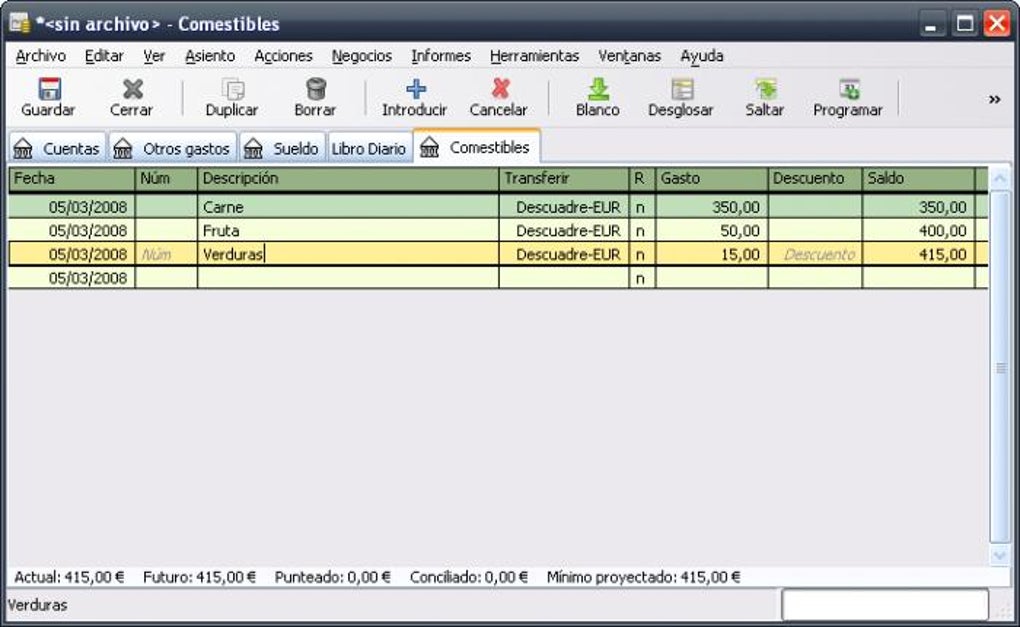Click the Blanco green arrow icon

(x=598, y=89)
